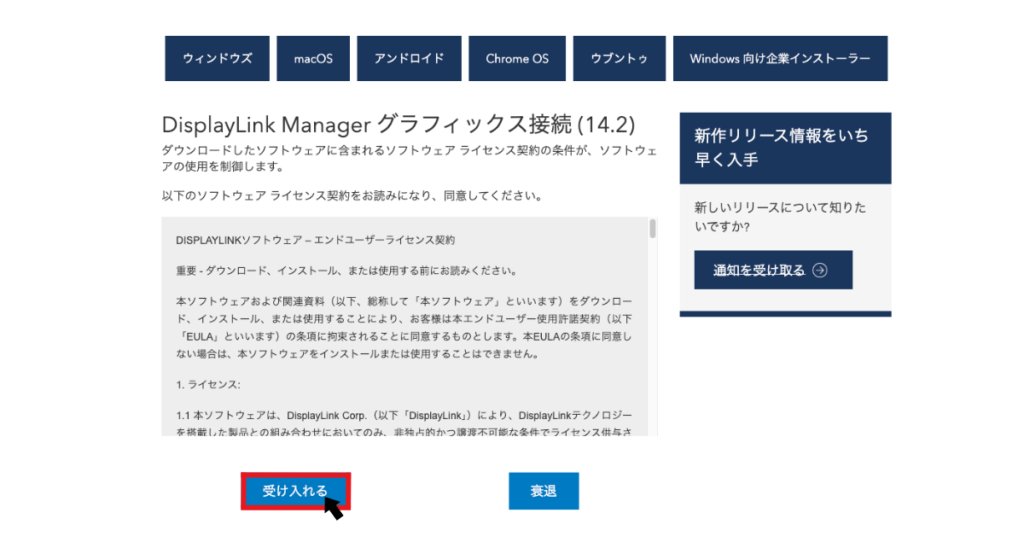
Task: Switch to the ウィンドウズ tab
Action: tap(217, 59)
